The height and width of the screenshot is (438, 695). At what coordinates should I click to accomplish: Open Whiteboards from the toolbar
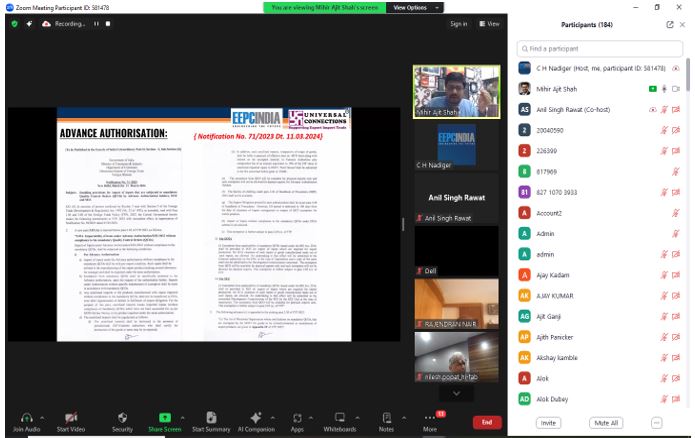pos(339,418)
